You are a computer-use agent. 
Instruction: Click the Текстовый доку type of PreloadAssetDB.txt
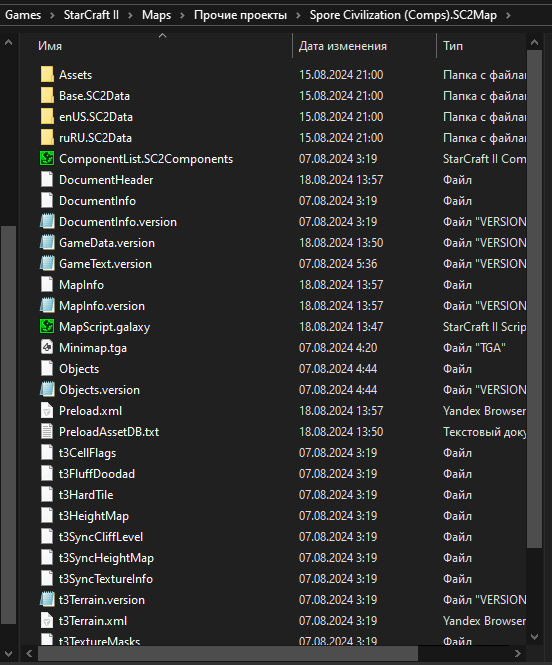click(485, 432)
